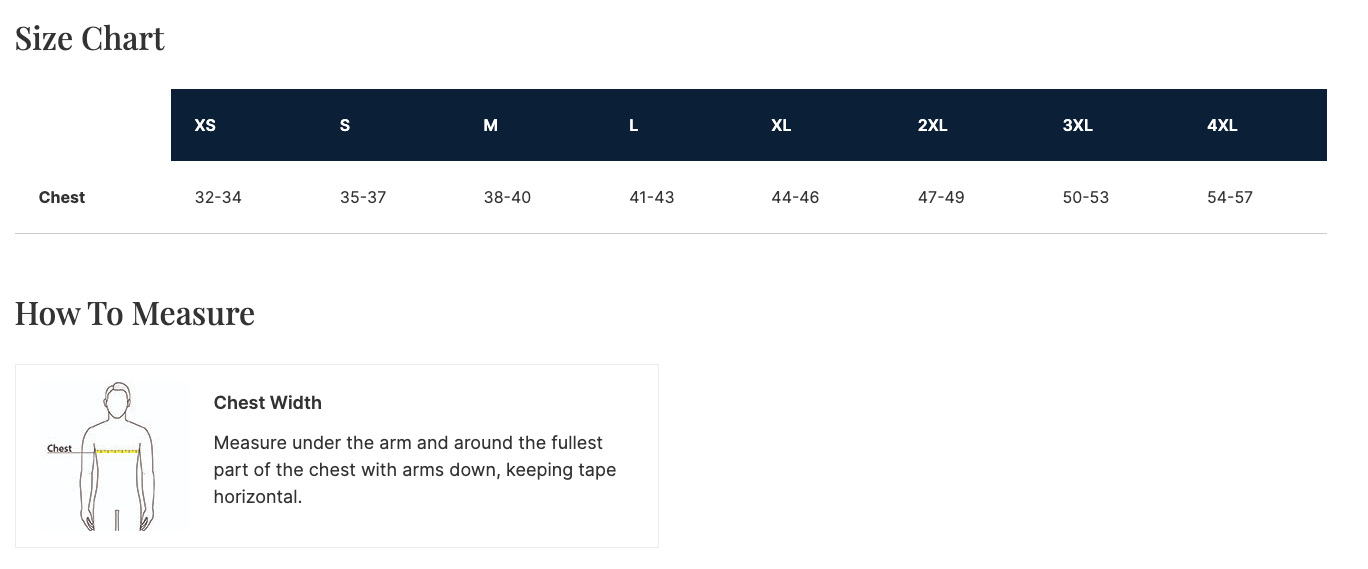Click the 3XL size column header

(x=1077, y=126)
